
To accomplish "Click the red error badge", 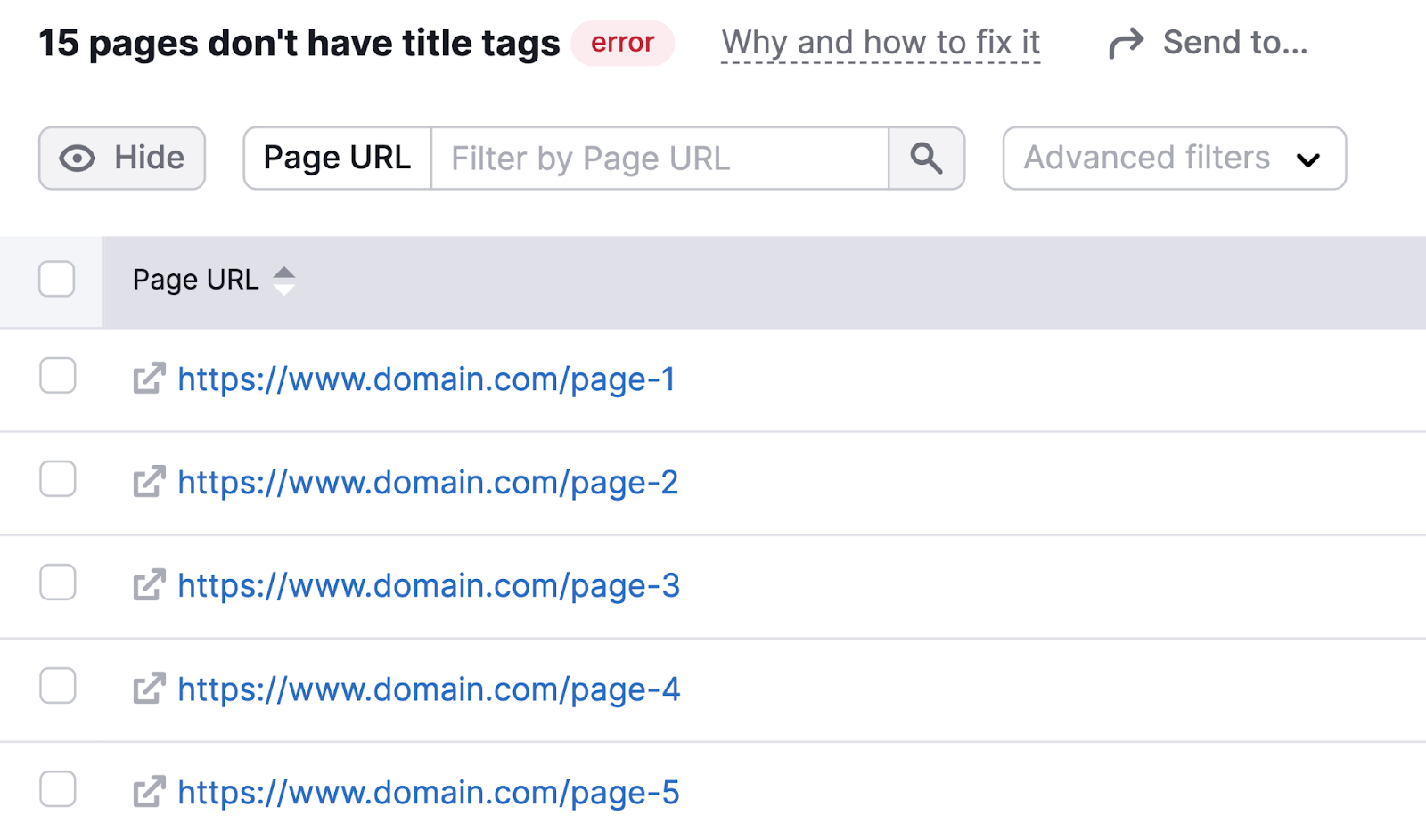I will (622, 42).
